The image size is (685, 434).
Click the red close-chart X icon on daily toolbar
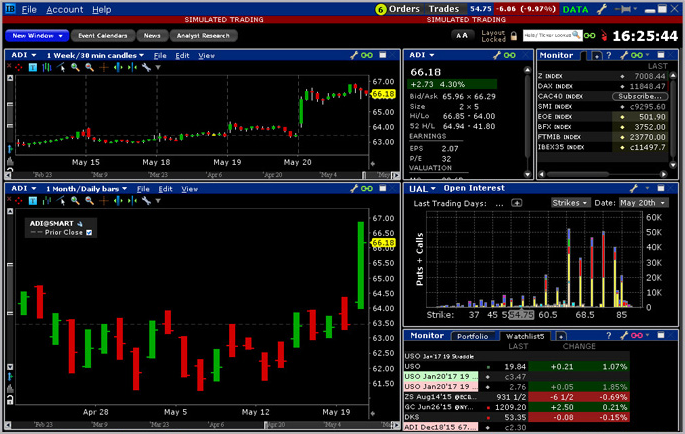(x=10, y=201)
